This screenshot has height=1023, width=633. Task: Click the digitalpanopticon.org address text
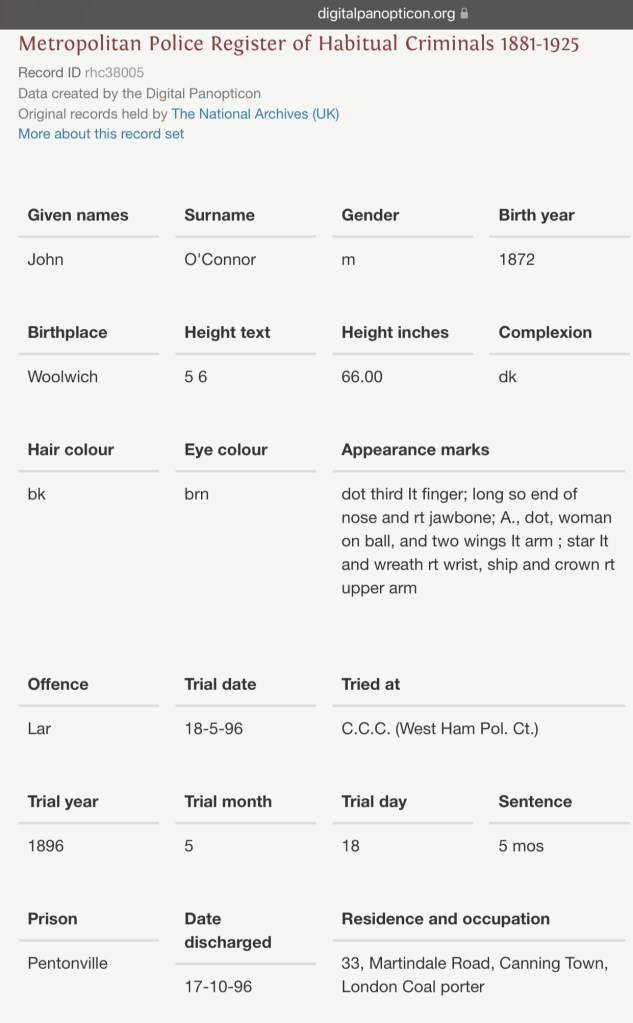(x=385, y=14)
